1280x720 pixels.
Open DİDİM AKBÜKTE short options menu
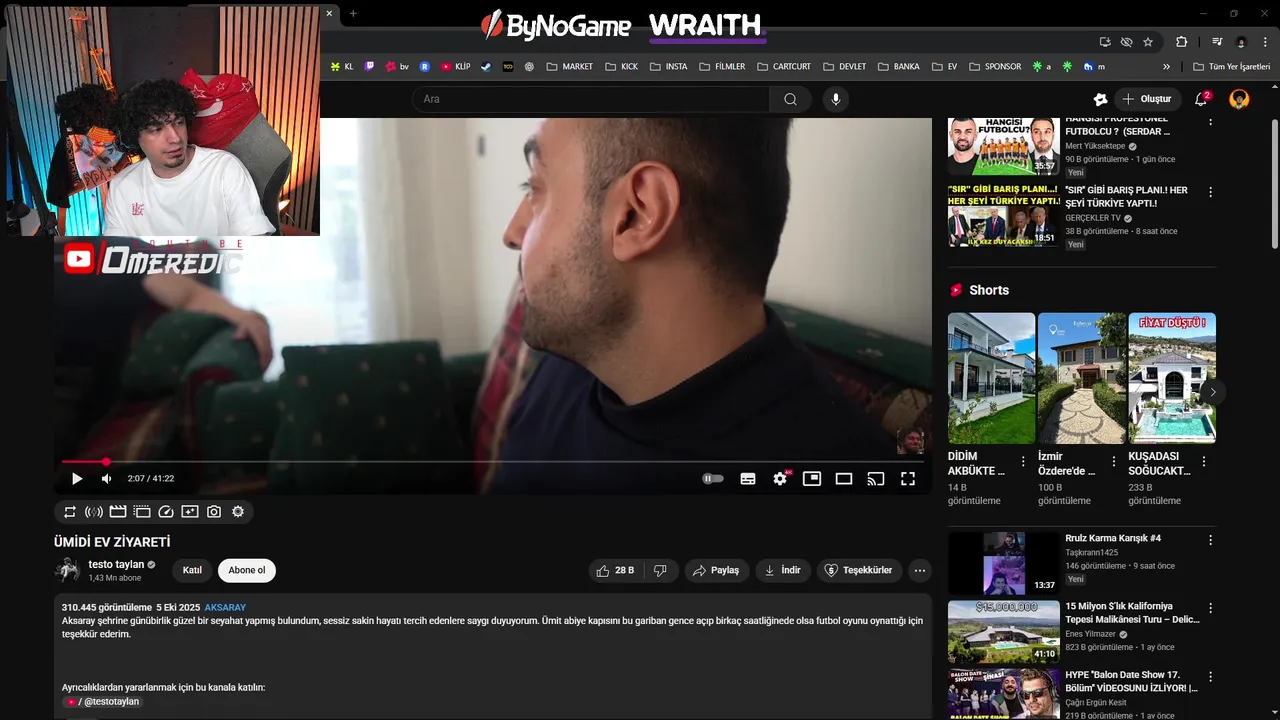coord(1023,462)
